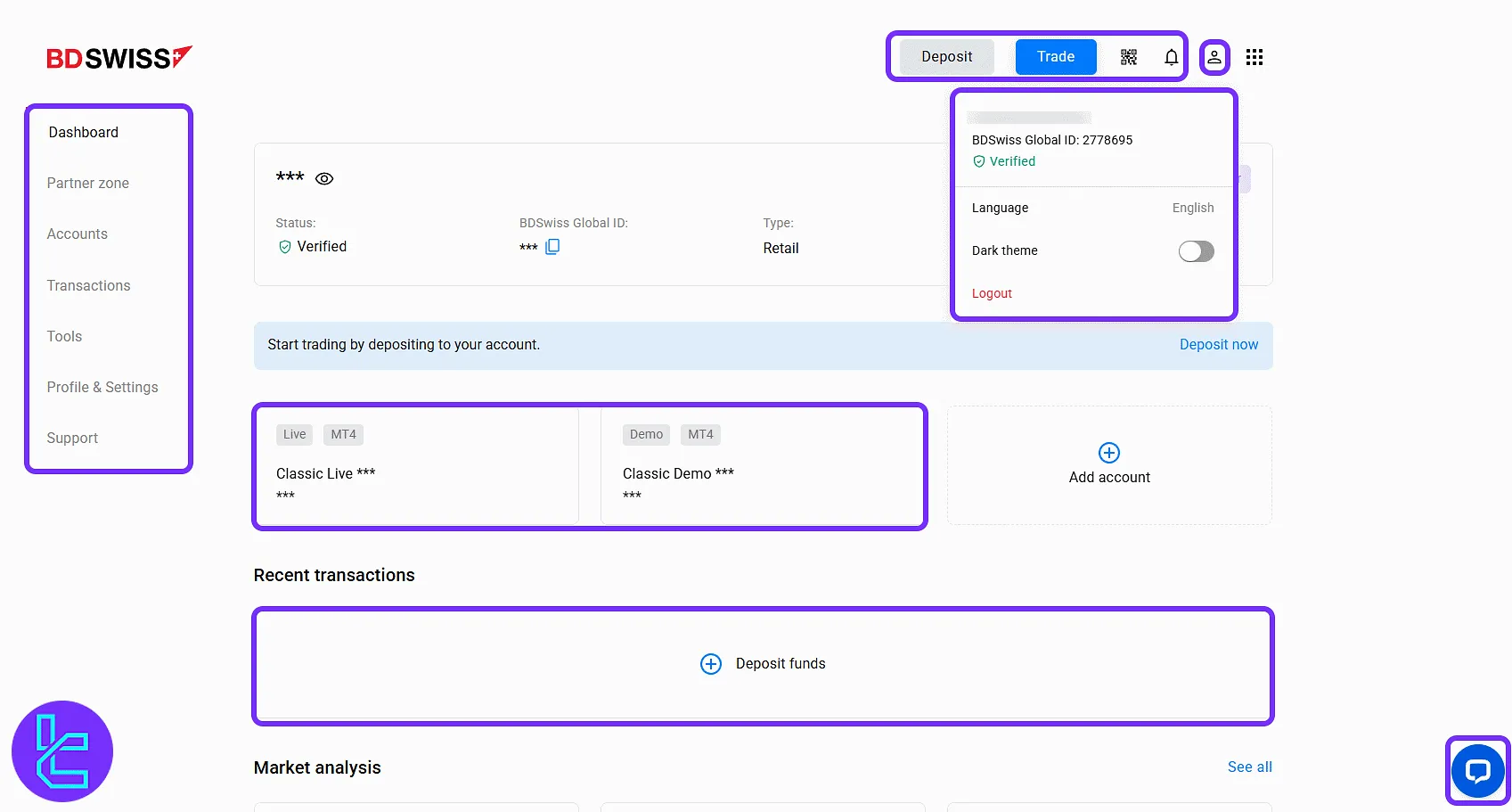Open the apps grid menu
The image size is (1512, 812).
(x=1255, y=57)
